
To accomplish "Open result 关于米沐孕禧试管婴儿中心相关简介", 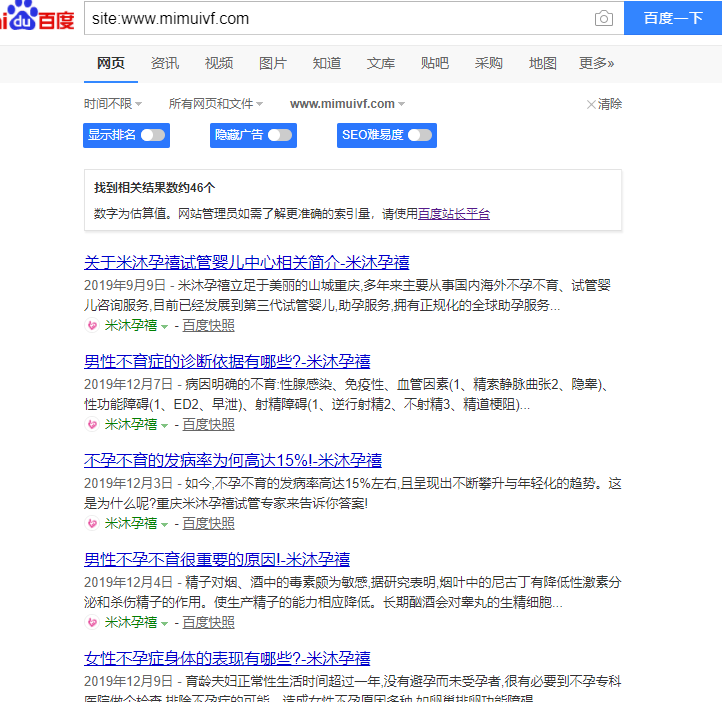I will click(247, 262).
